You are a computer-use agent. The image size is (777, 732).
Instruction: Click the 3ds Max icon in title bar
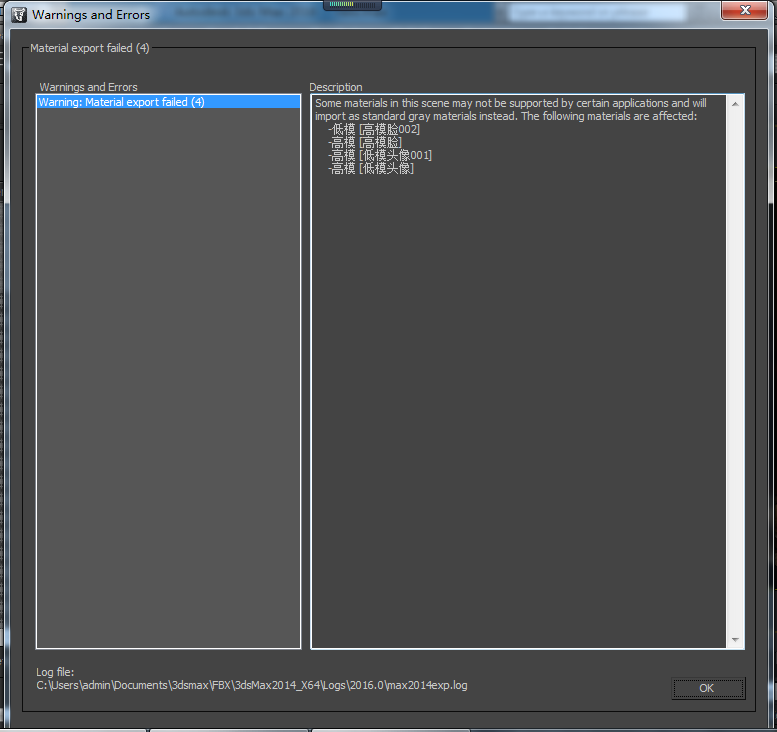[x=19, y=15]
